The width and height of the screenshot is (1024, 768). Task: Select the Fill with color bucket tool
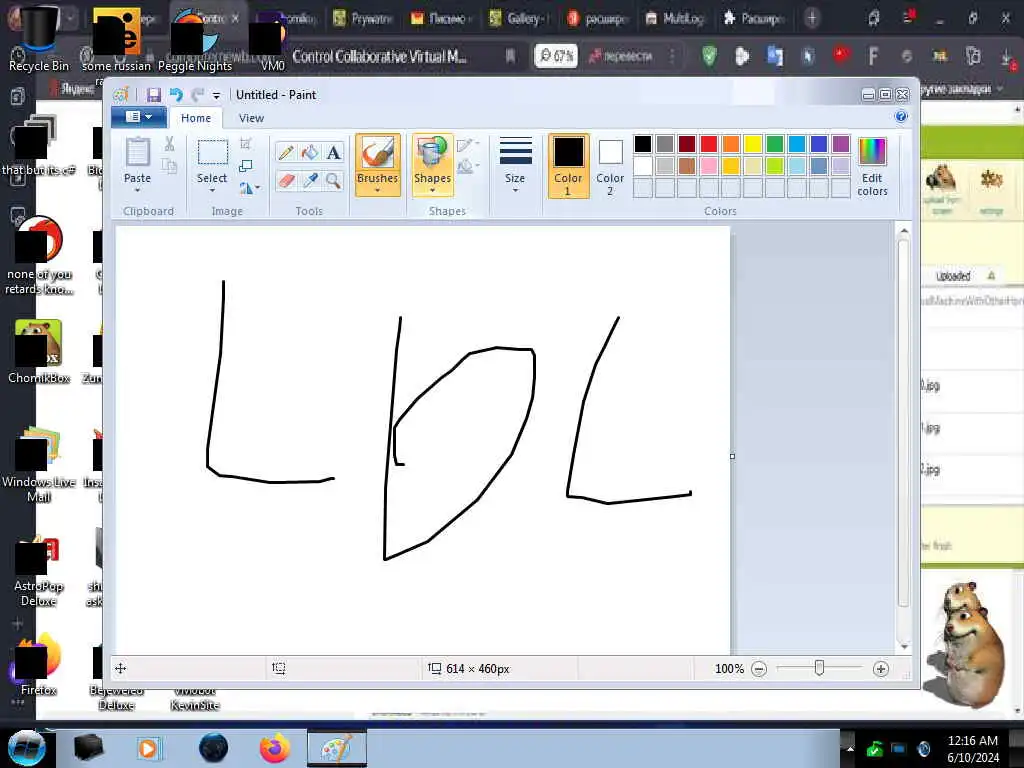click(x=310, y=153)
